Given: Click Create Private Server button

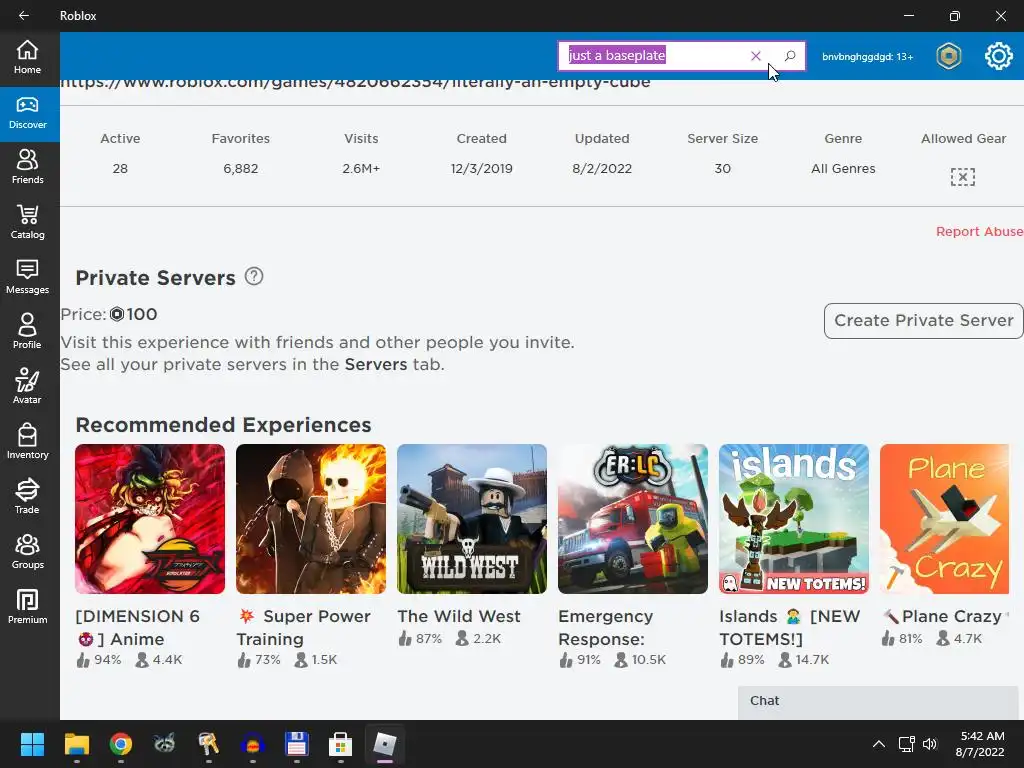Looking at the screenshot, I should click(923, 321).
